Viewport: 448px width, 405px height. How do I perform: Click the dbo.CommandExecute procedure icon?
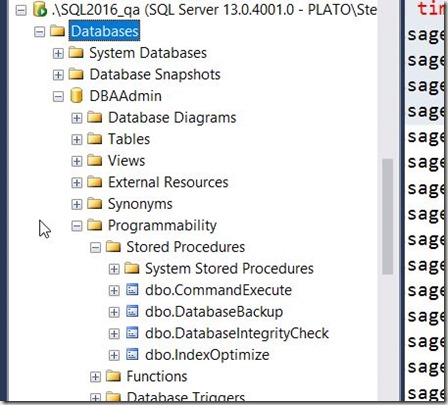coord(132,290)
